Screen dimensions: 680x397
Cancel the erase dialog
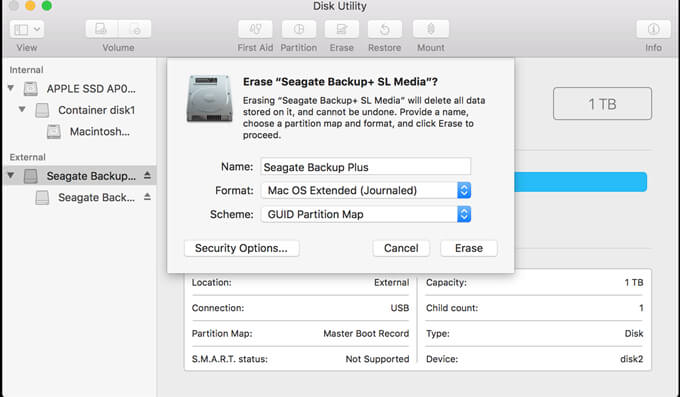(401, 248)
